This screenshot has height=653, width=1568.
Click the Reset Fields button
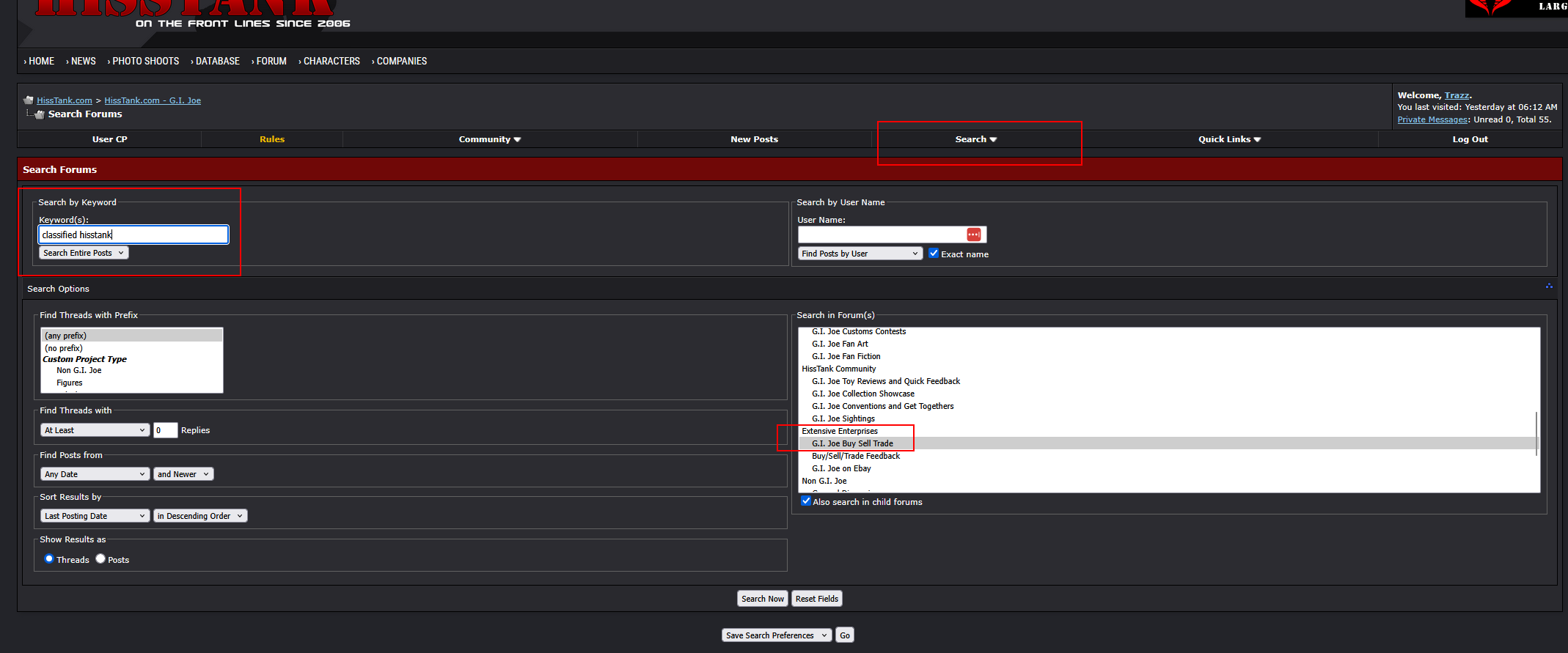[x=817, y=599]
